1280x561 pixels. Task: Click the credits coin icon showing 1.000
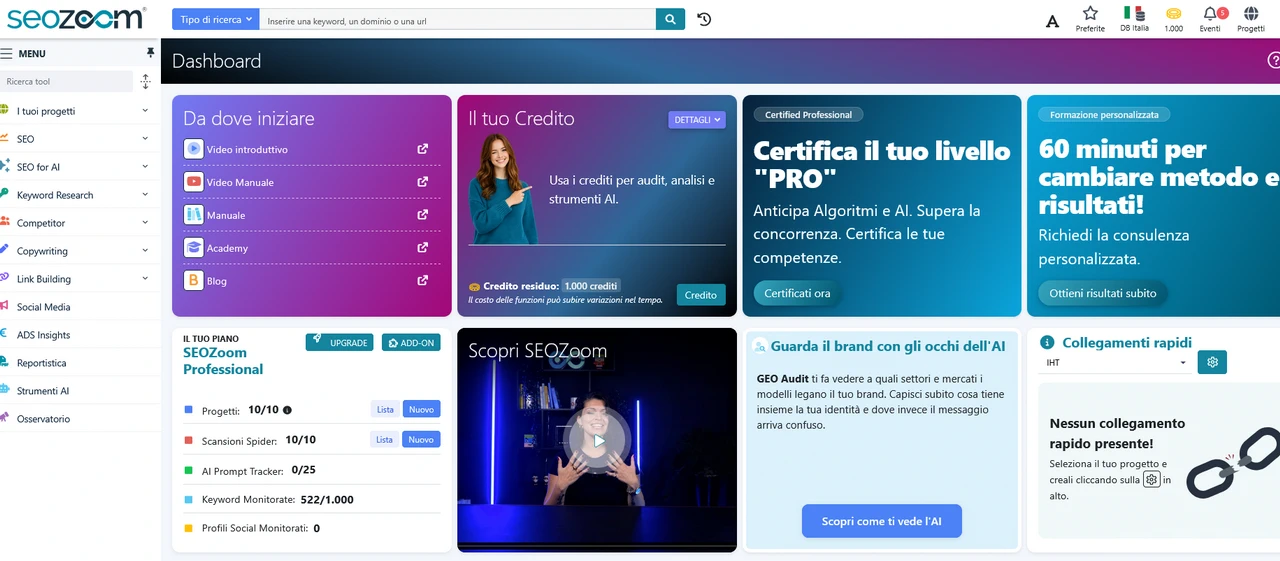(x=1174, y=14)
